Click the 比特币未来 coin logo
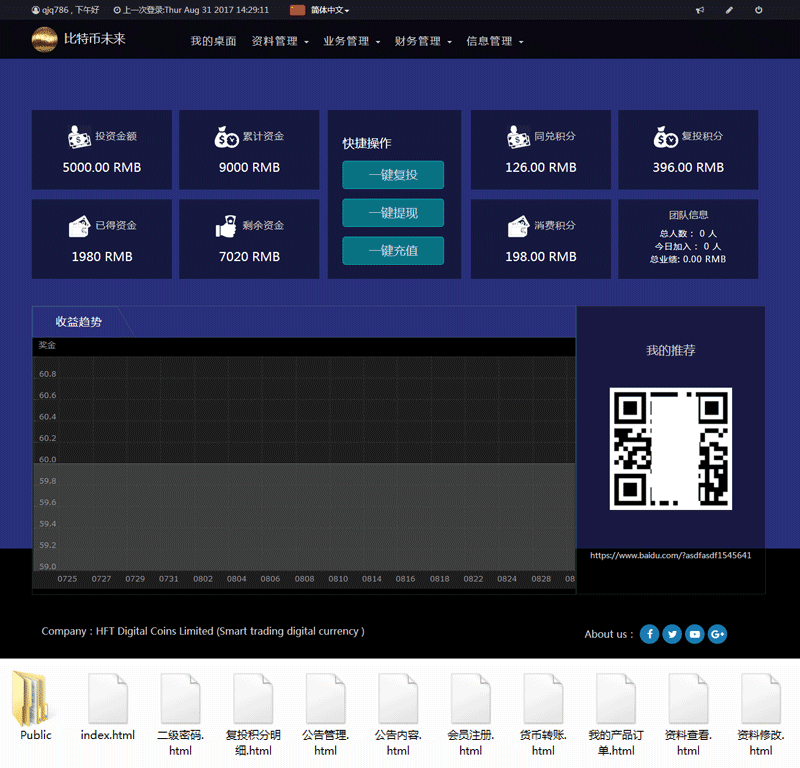Viewport: 800px width, 768px height. point(44,40)
